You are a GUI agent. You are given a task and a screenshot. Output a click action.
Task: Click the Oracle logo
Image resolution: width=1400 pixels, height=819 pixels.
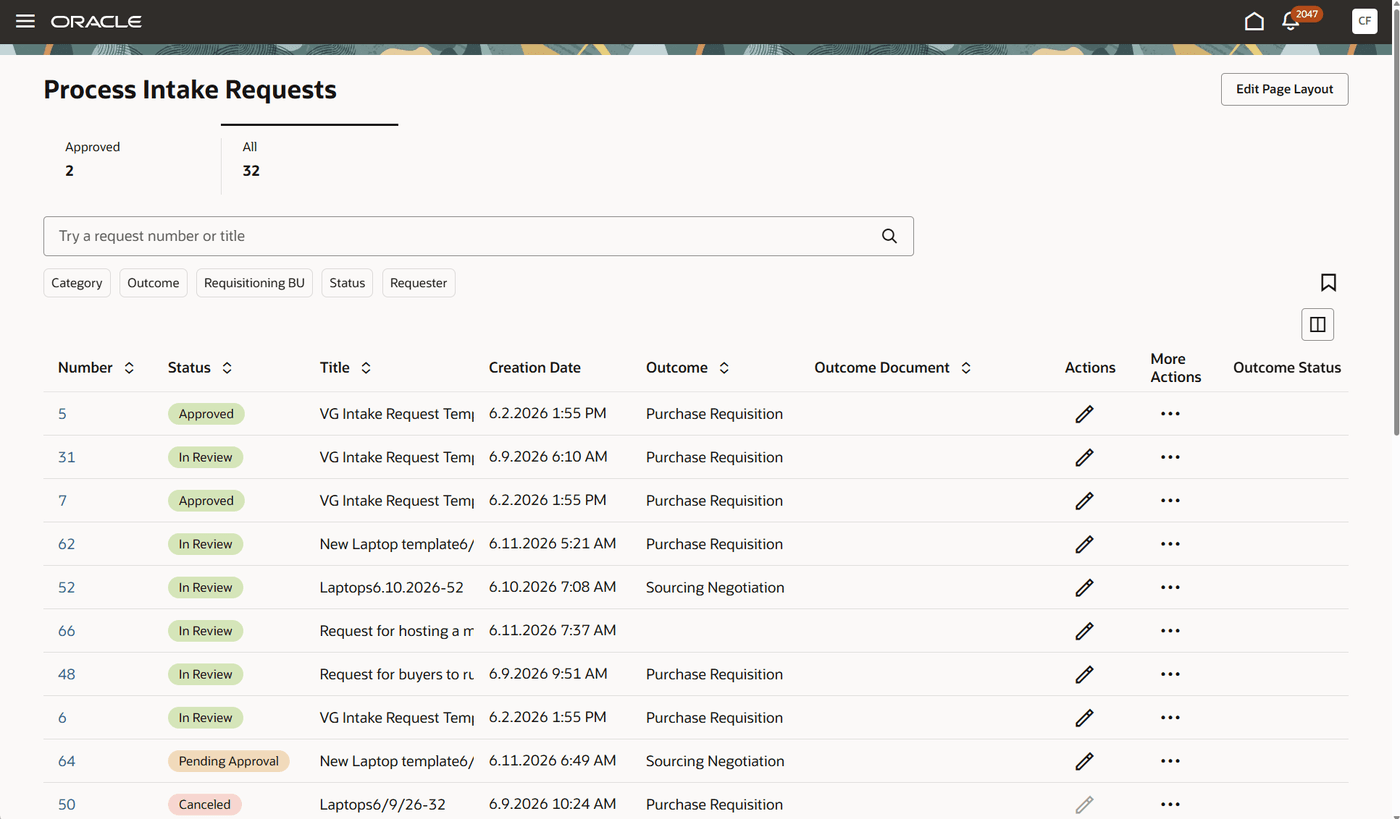pos(96,21)
